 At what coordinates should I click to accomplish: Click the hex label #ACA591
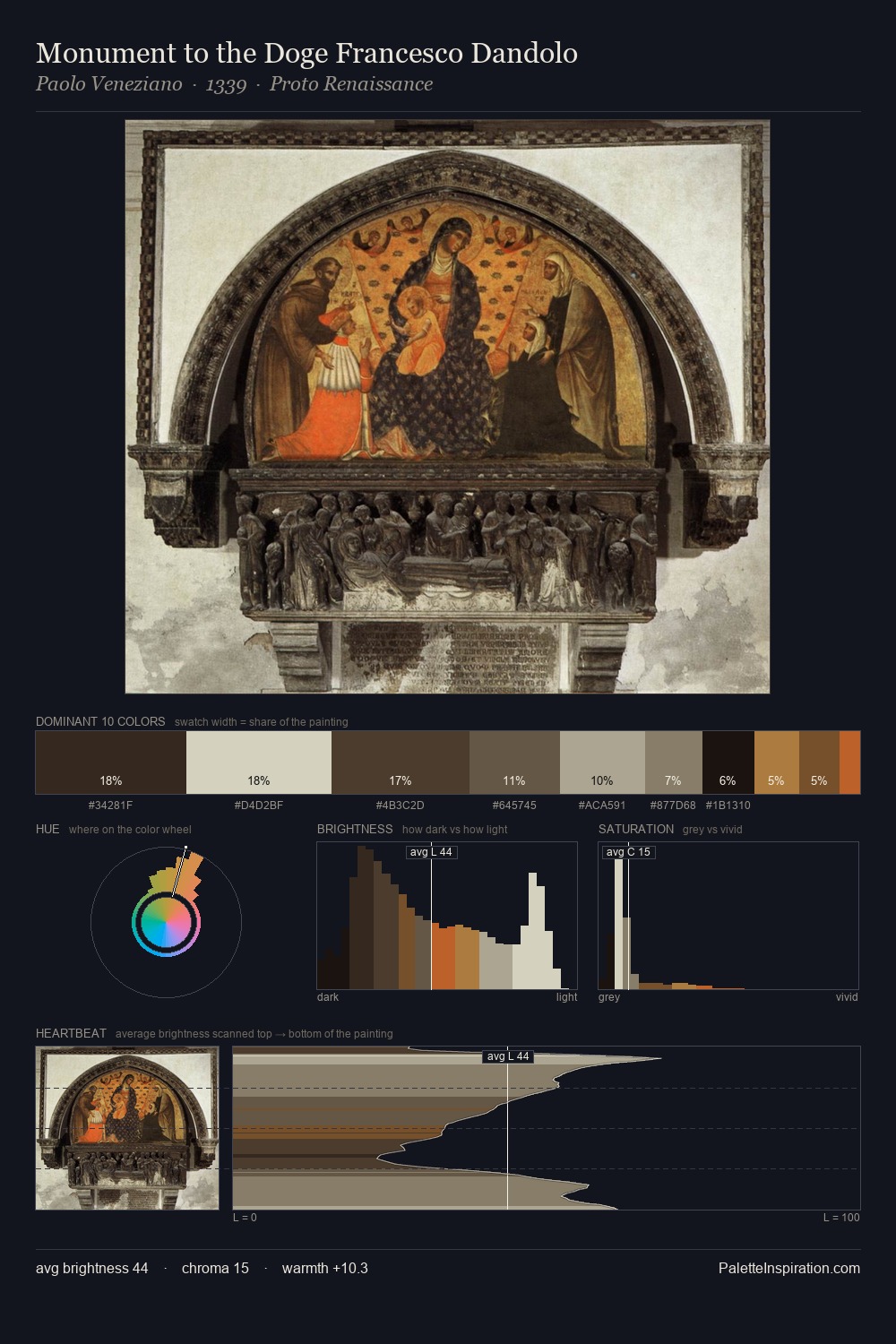[602, 806]
